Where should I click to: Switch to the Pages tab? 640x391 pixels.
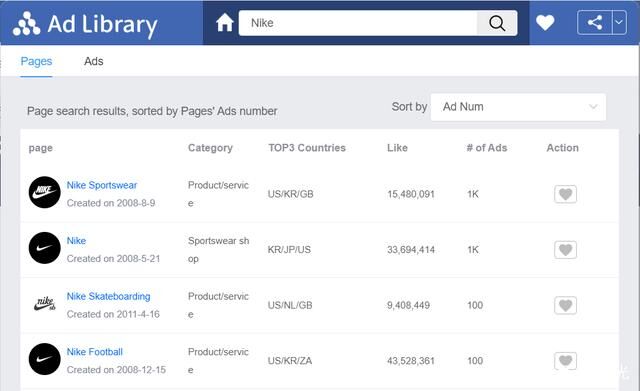coord(36,61)
